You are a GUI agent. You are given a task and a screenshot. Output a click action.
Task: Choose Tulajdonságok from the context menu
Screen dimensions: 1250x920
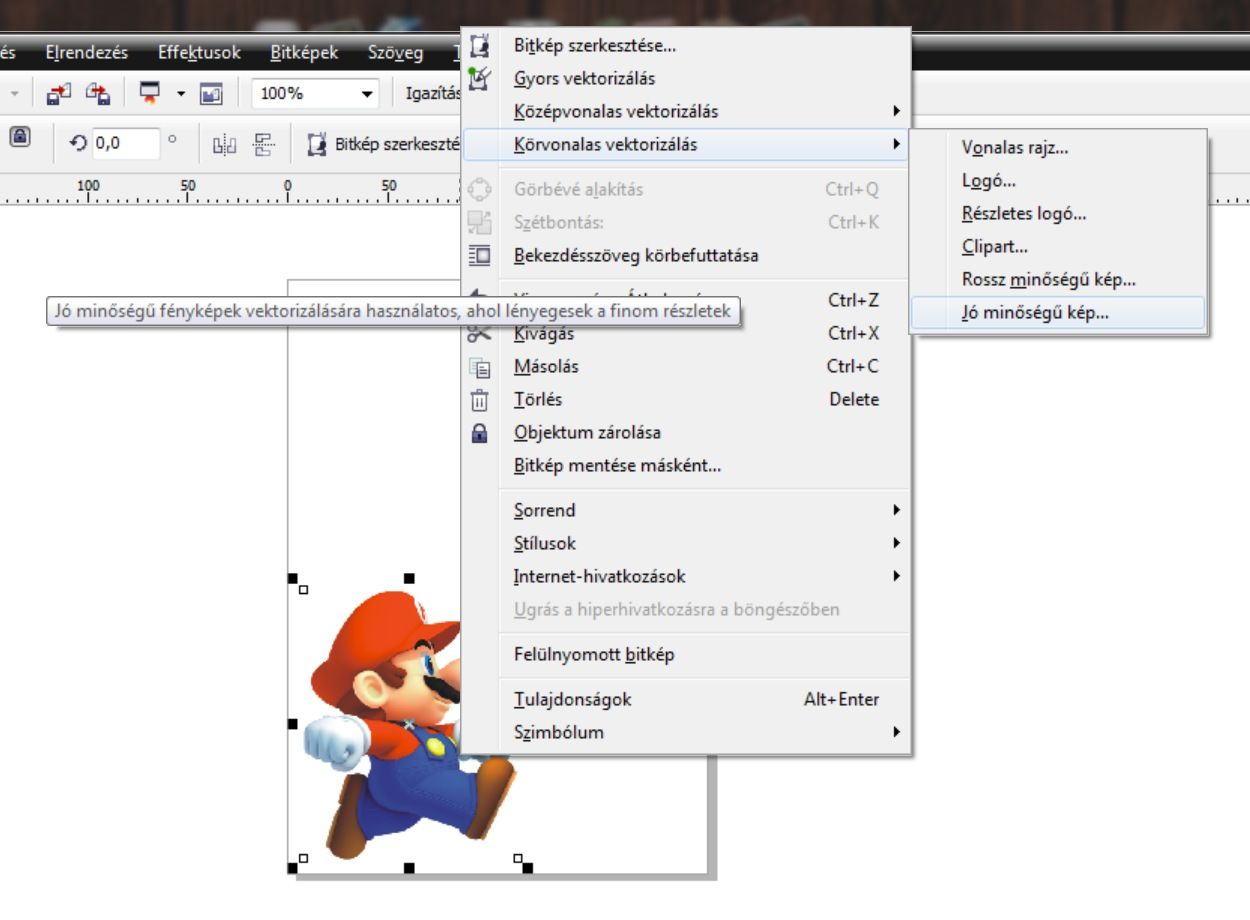(685, 699)
